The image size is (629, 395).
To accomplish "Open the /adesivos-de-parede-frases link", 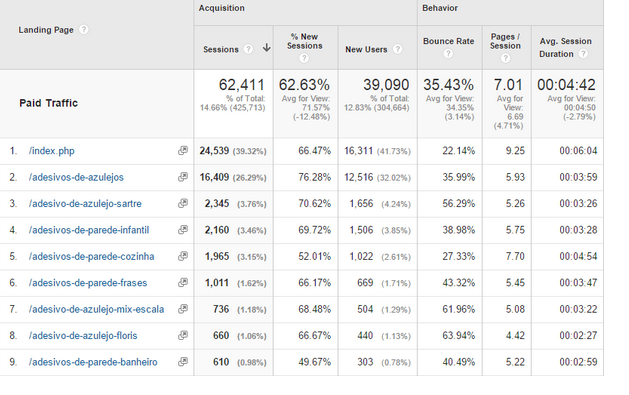I will click(x=88, y=283).
